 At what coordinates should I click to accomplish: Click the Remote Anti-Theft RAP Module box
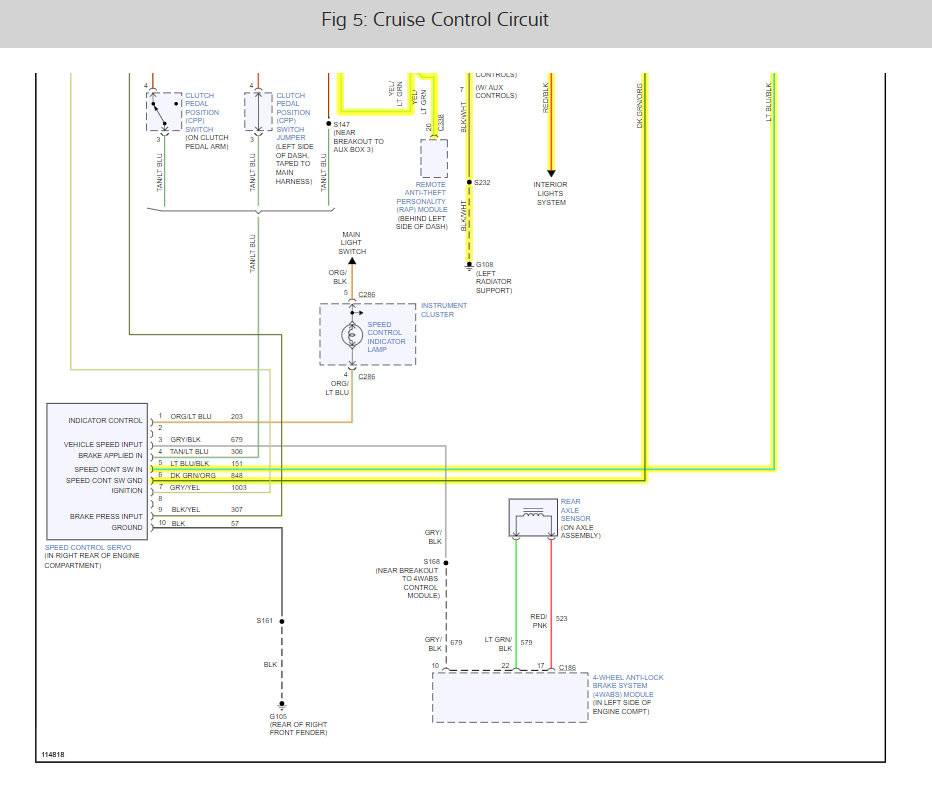click(x=432, y=157)
